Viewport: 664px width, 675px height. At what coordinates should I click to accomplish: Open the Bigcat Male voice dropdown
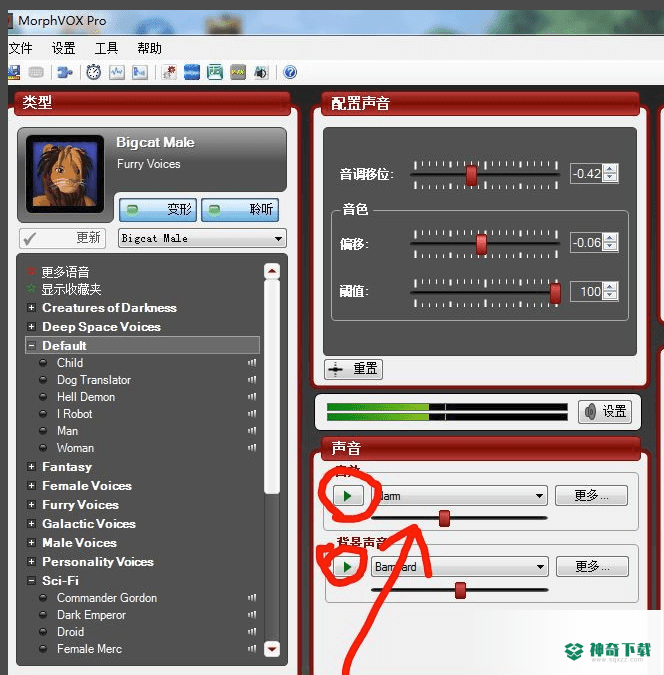202,238
